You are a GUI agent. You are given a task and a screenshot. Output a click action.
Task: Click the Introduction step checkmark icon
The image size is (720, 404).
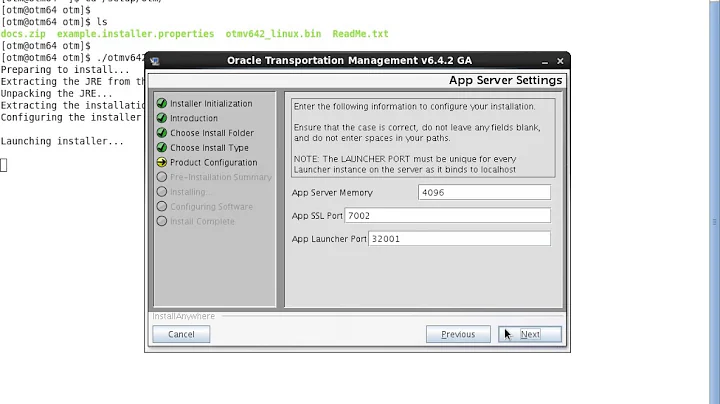pos(162,118)
